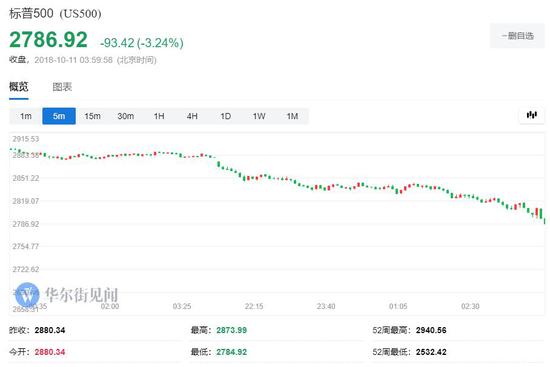This screenshot has width=550, height=367.
Task: Click the change value -93.42 (-3.24%)
Action: (142, 43)
